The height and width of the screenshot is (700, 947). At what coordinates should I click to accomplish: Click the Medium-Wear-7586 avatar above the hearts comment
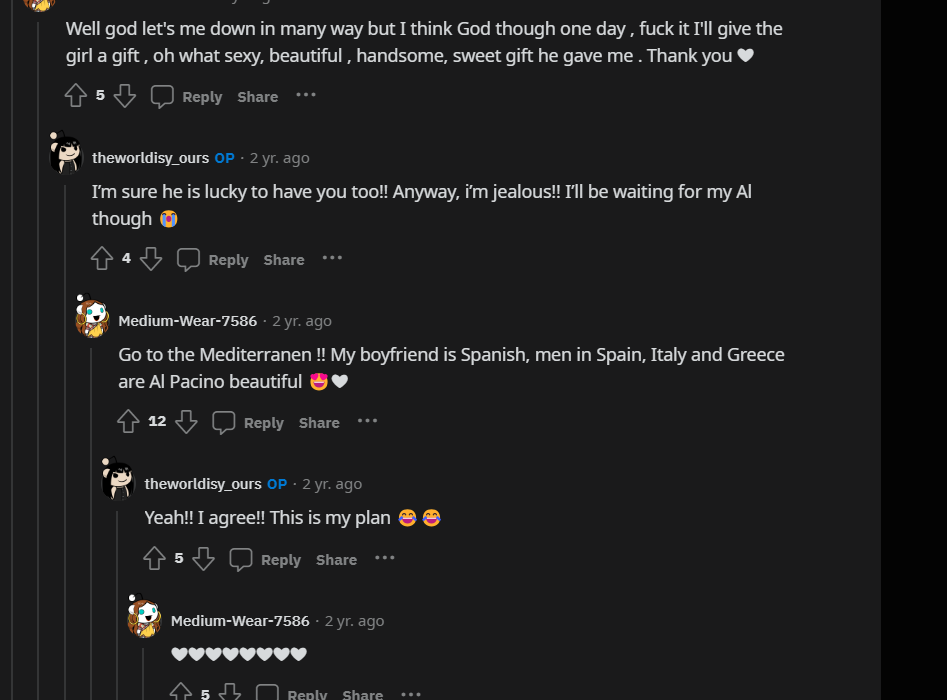144,617
